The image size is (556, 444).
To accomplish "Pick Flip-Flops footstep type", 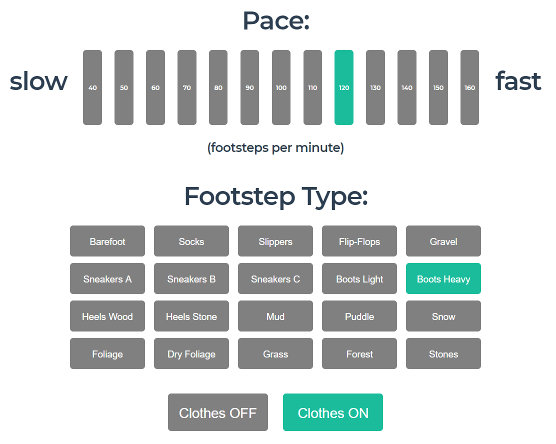I will (x=360, y=241).
